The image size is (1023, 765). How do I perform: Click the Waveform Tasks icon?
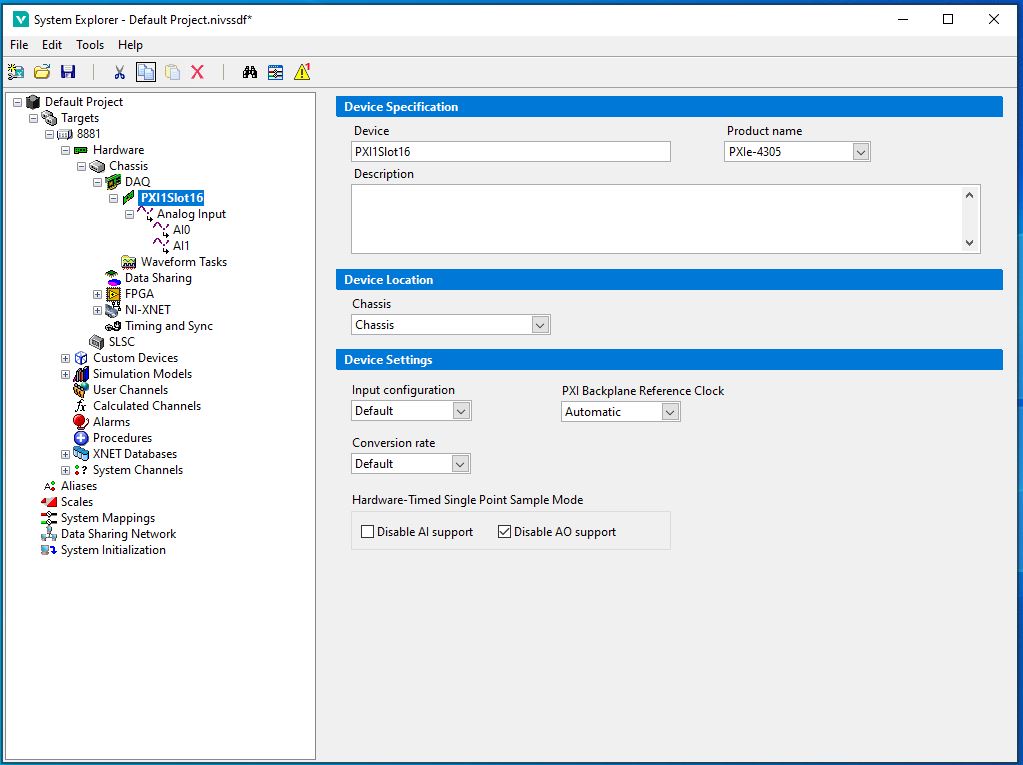click(129, 262)
